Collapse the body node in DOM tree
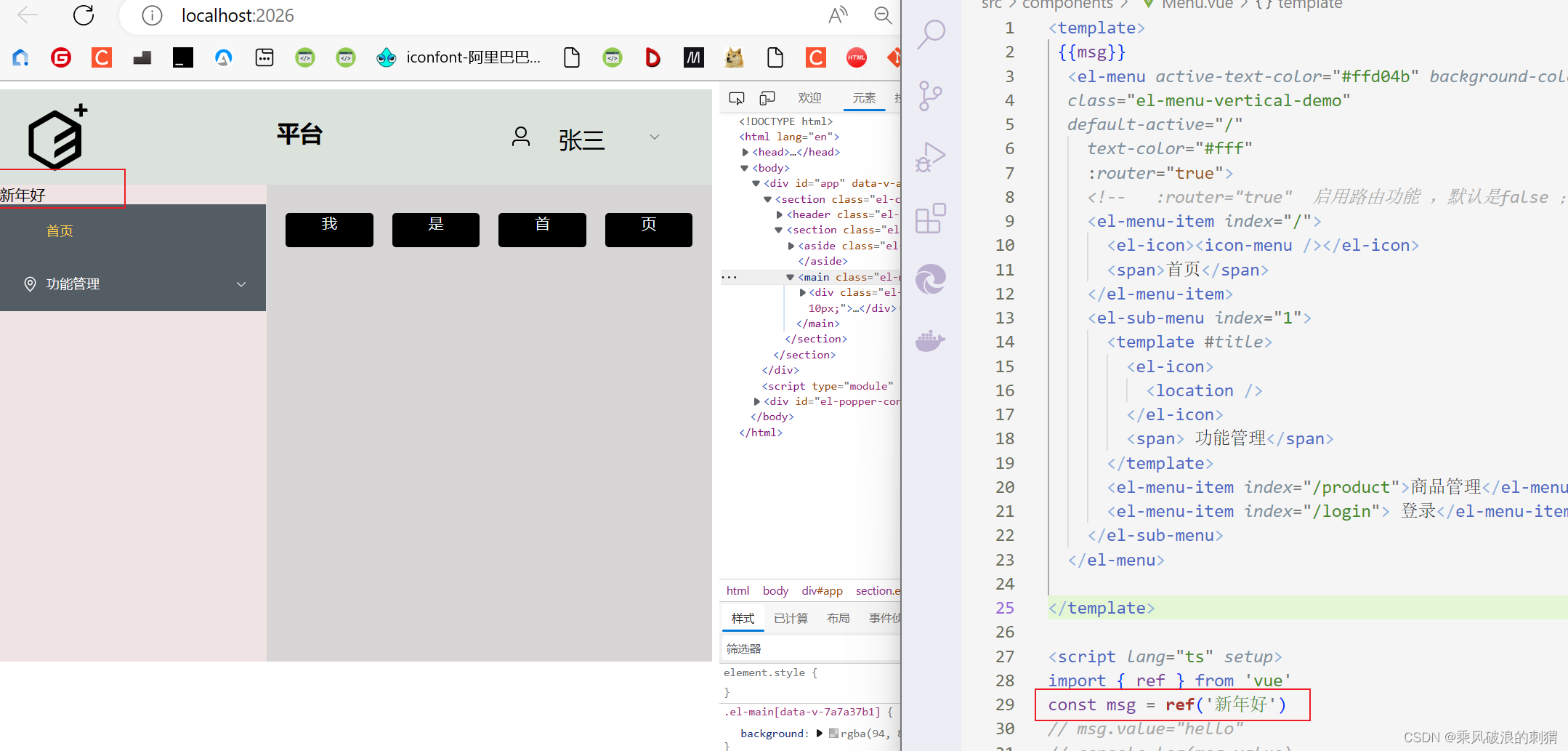This screenshot has height=751, width=1568. [744, 168]
